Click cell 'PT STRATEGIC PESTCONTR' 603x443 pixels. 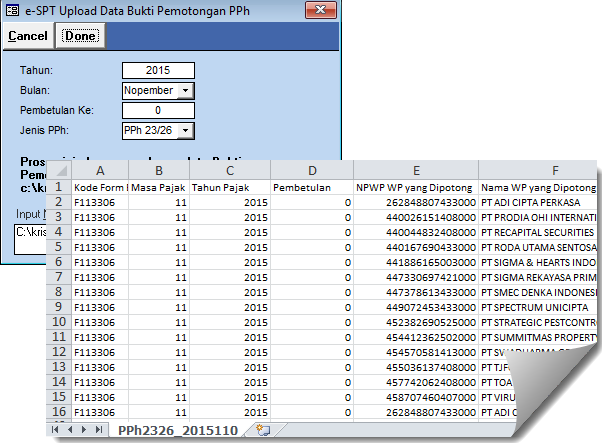pos(538,322)
